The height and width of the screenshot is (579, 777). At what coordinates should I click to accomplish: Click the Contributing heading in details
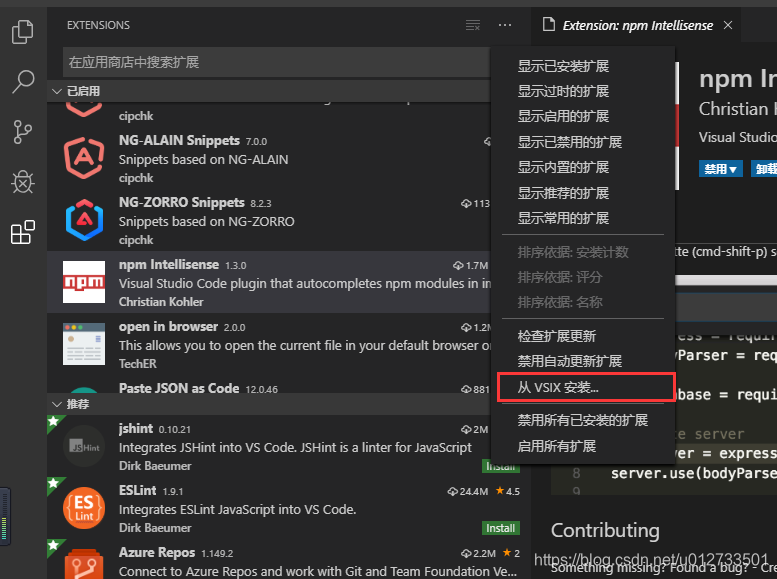coord(605,530)
